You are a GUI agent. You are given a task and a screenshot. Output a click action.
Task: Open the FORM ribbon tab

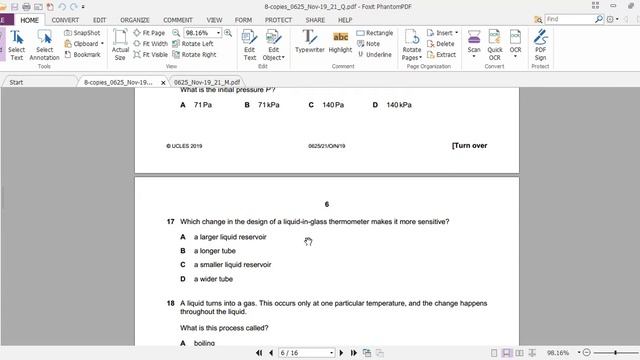243,20
